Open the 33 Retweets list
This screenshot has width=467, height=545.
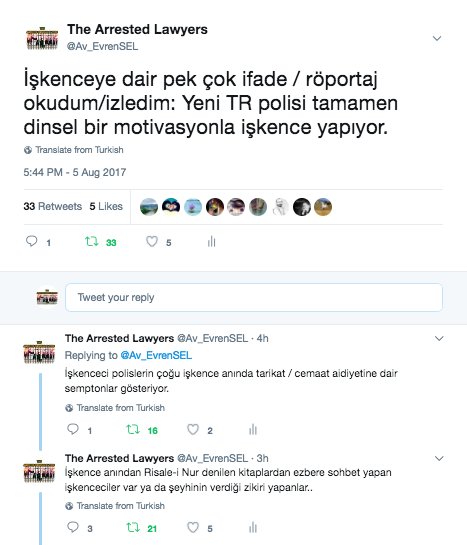(x=52, y=206)
